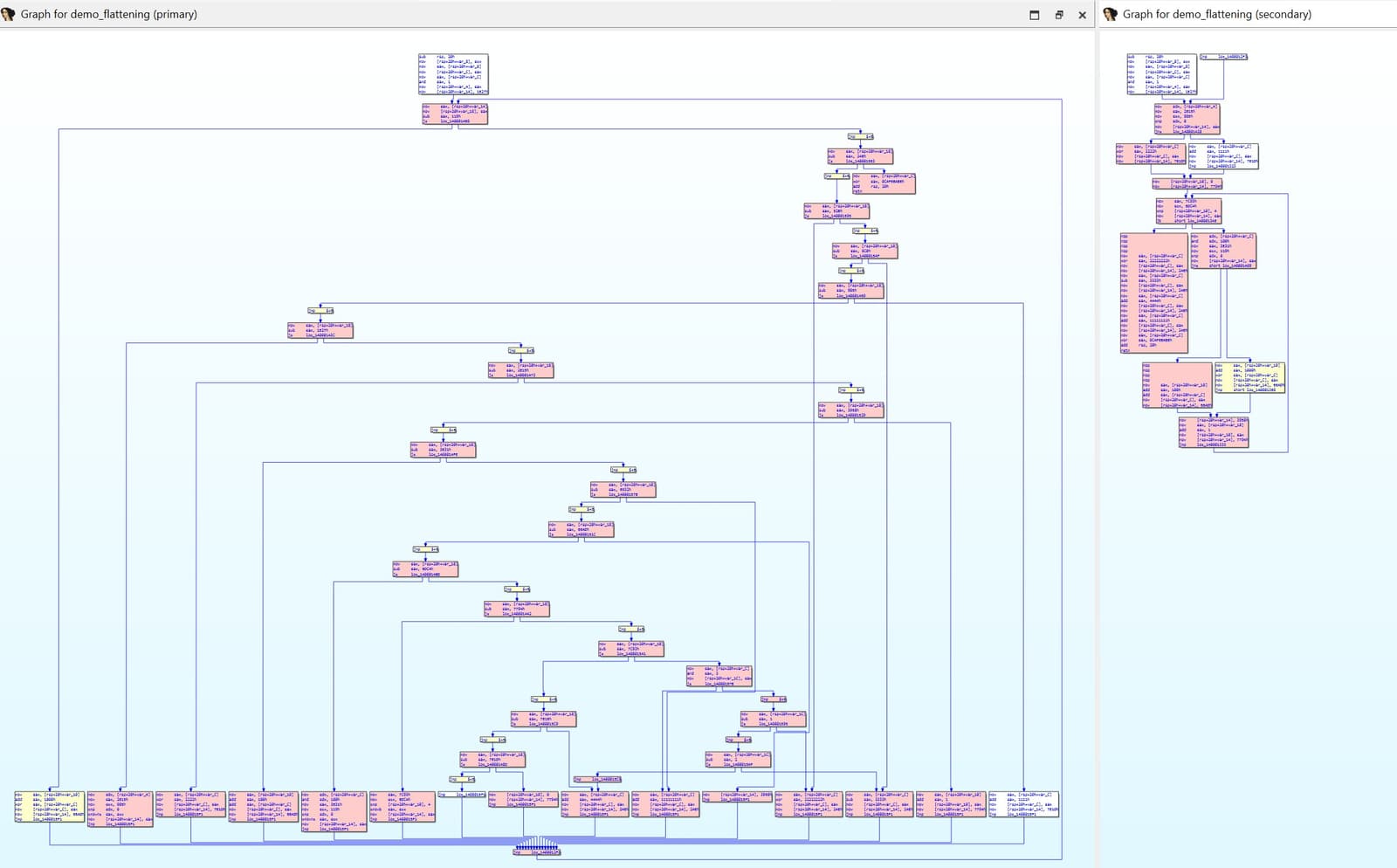Select the small jmp node beside secondary entry block
The height and width of the screenshot is (868, 1397).
pos(1224,57)
